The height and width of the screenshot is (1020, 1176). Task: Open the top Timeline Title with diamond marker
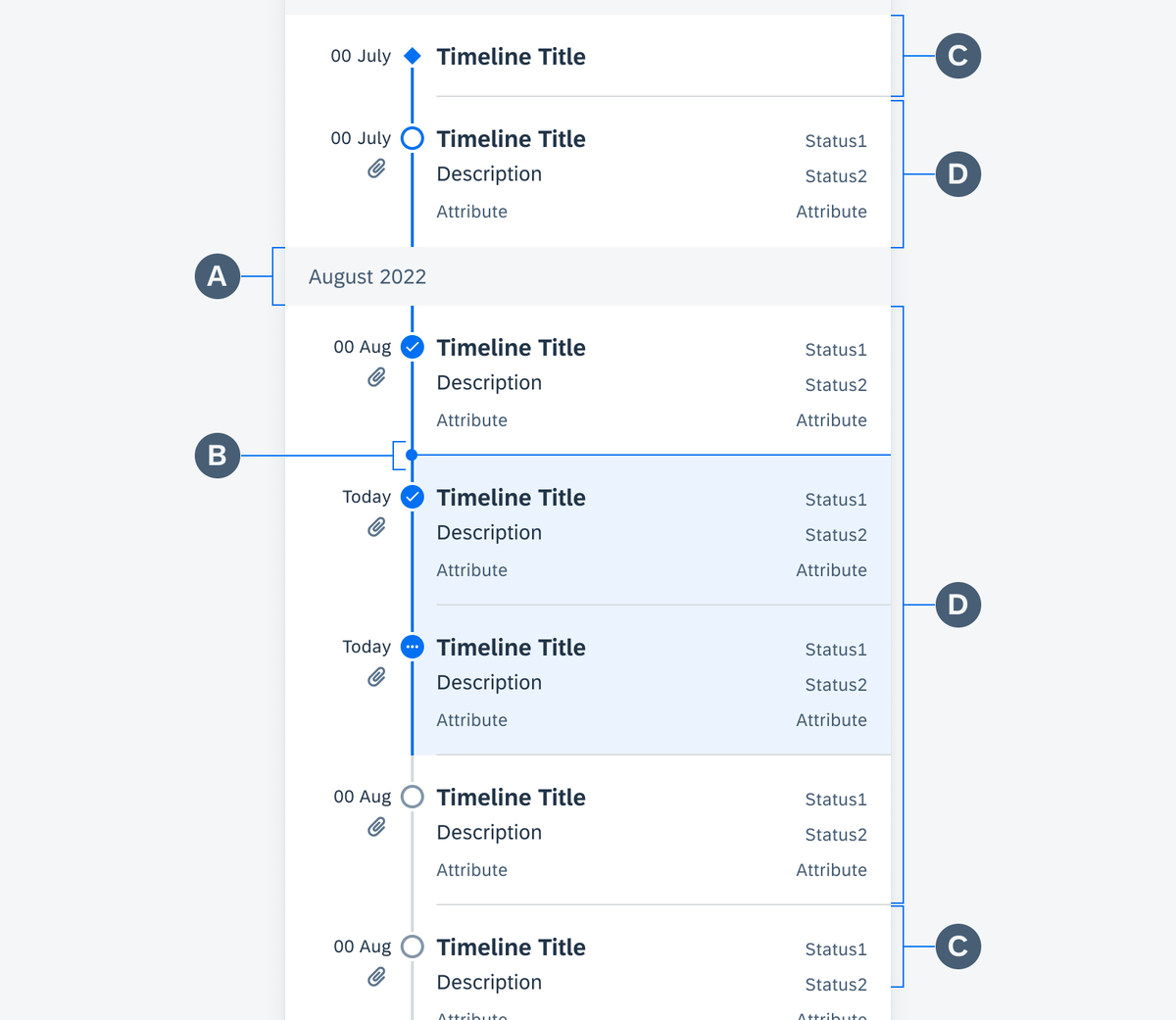click(x=511, y=57)
